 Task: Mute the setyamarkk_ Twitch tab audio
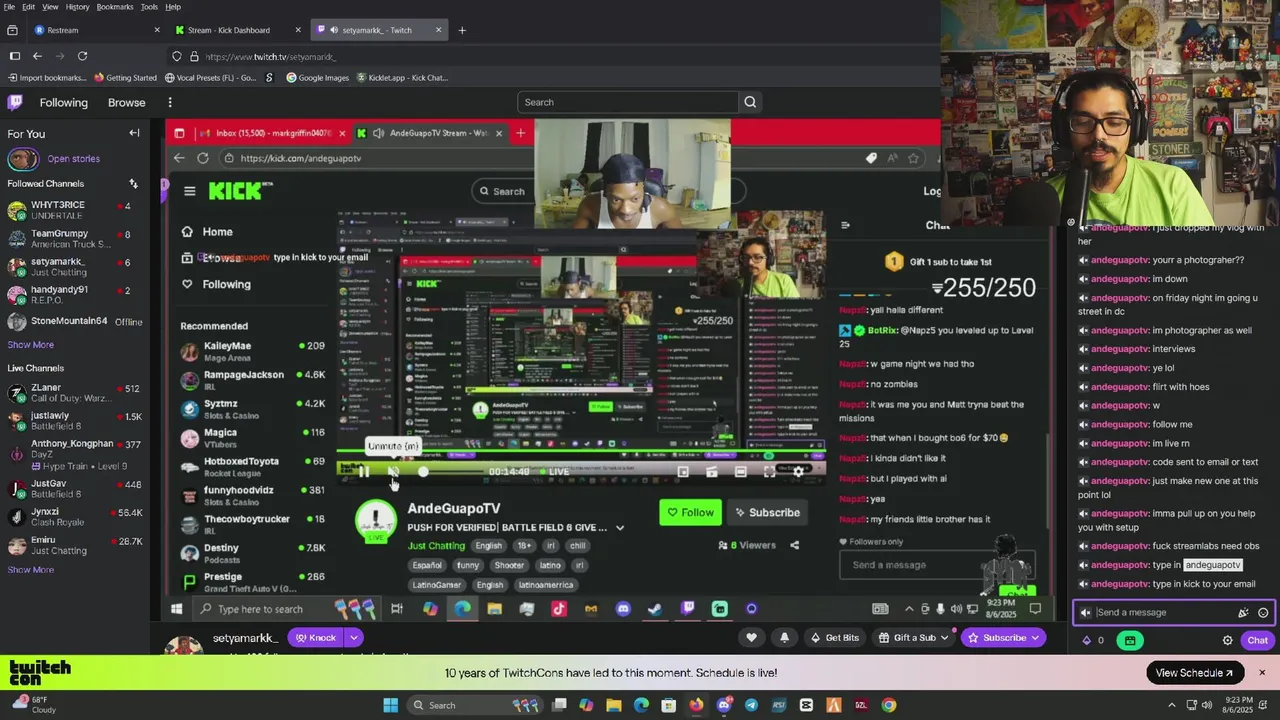[333, 30]
